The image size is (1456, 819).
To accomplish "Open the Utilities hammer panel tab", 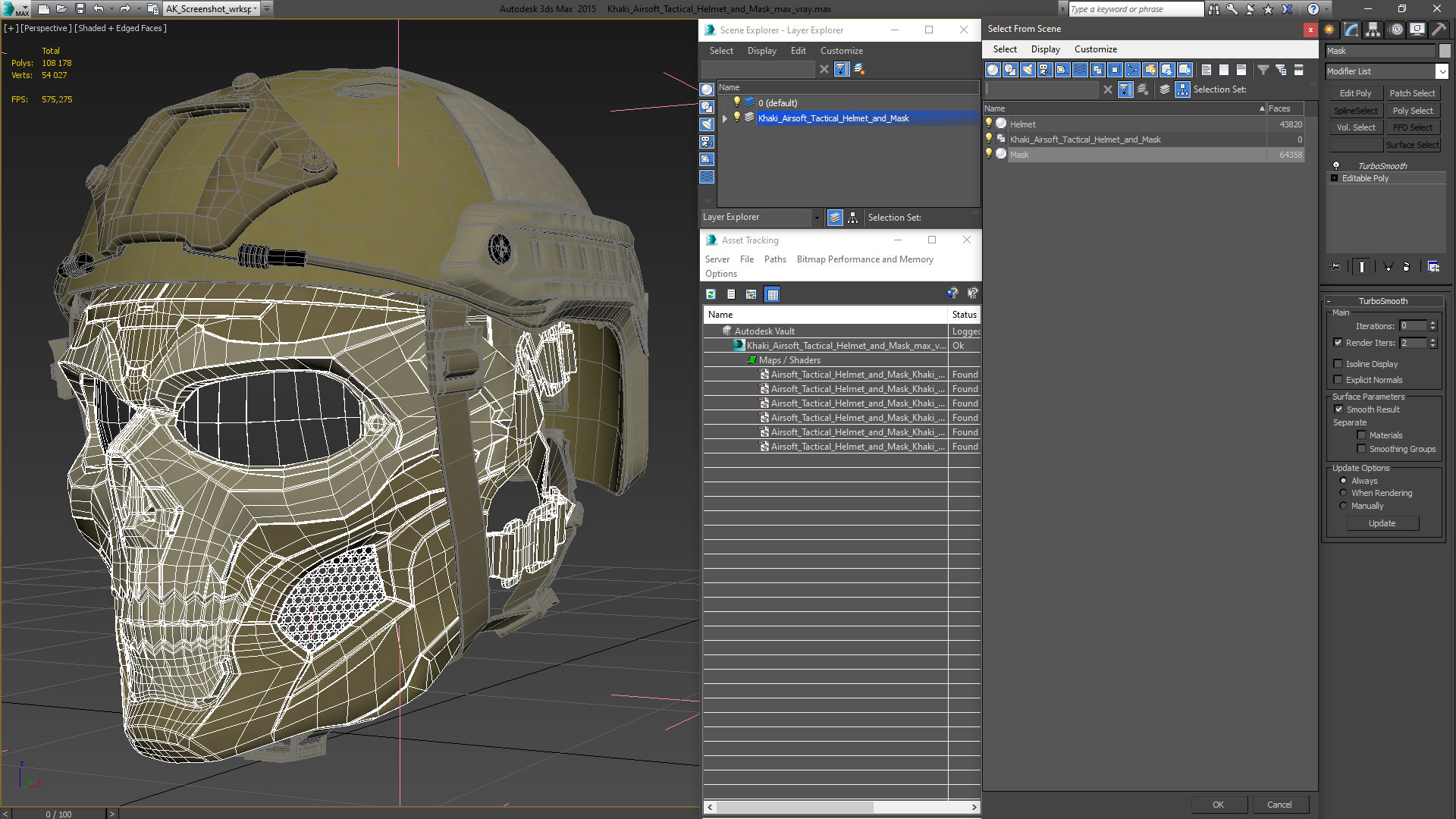I will (1439, 30).
